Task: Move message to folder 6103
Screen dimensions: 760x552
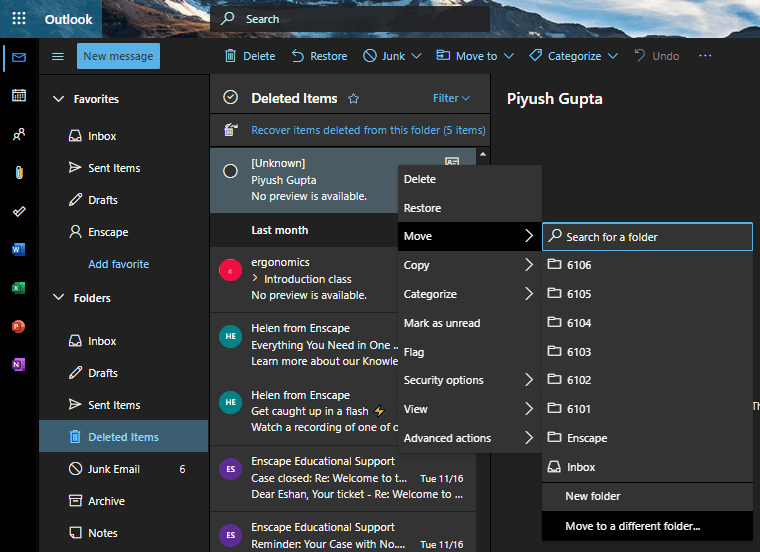Action: [x=647, y=352]
